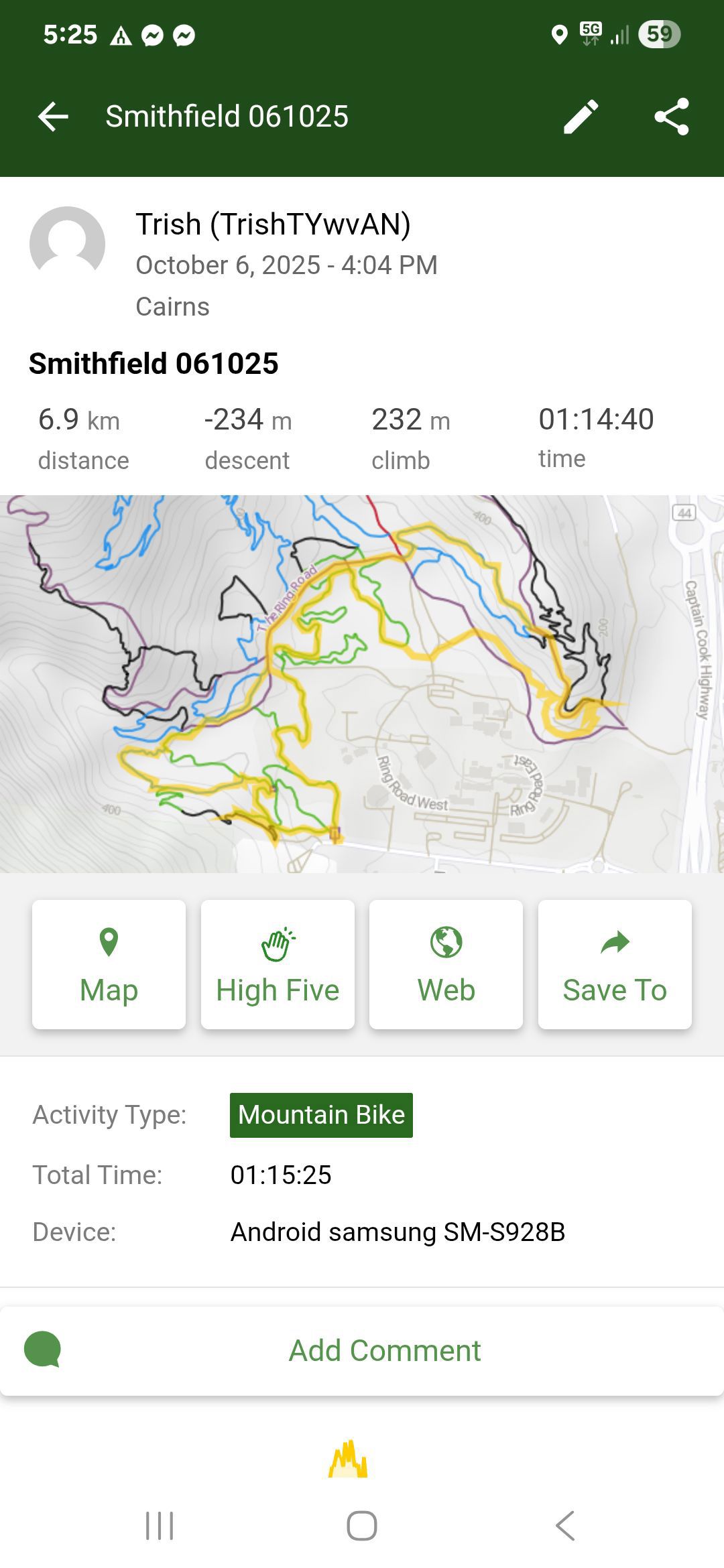Tap the yellow elevation chart icon
The image size is (724, 1568).
pyautogui.click(x=348, y=1459)
